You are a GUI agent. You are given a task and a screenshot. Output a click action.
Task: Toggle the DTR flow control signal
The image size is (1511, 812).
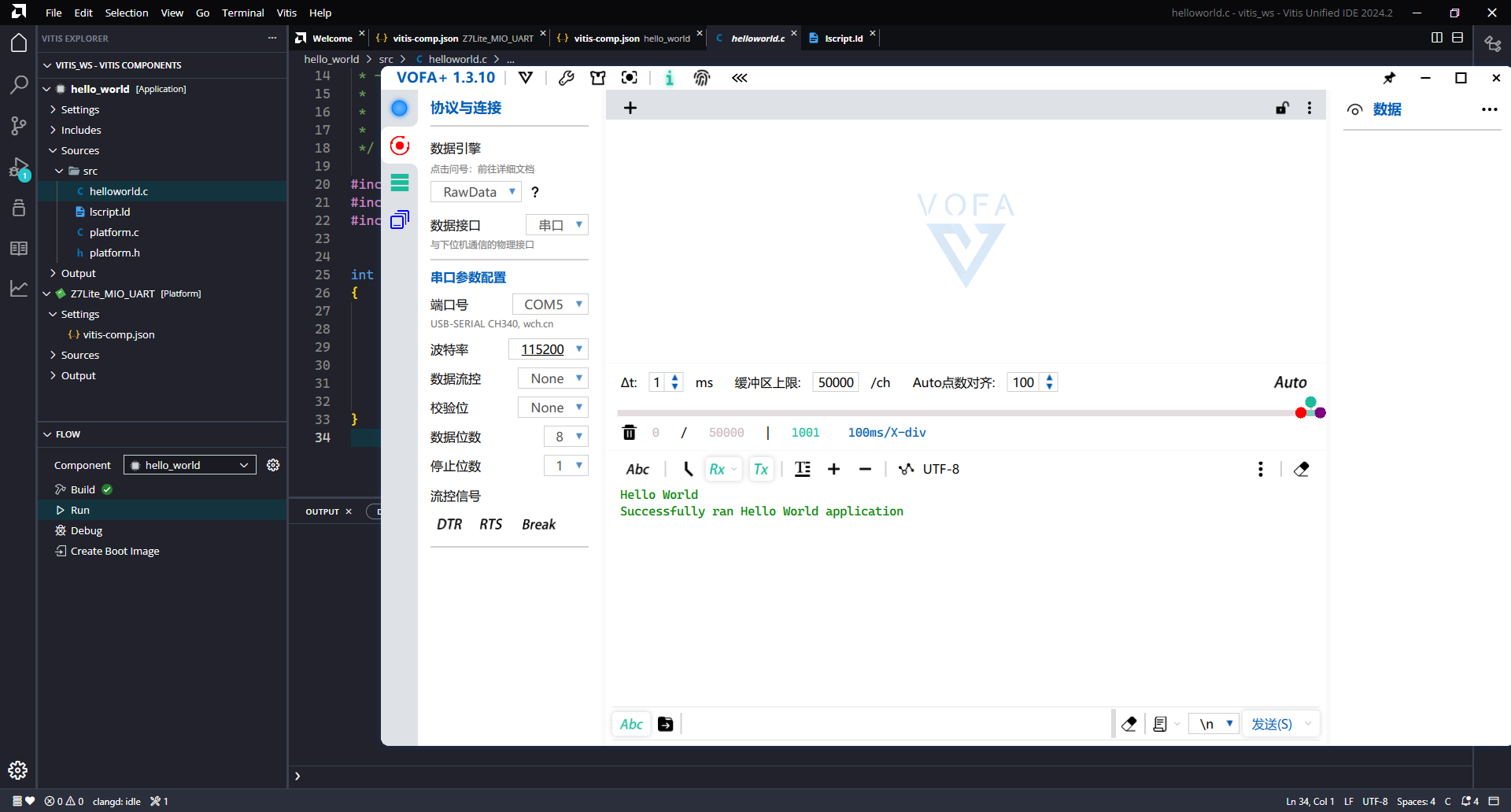click(449, 524)
